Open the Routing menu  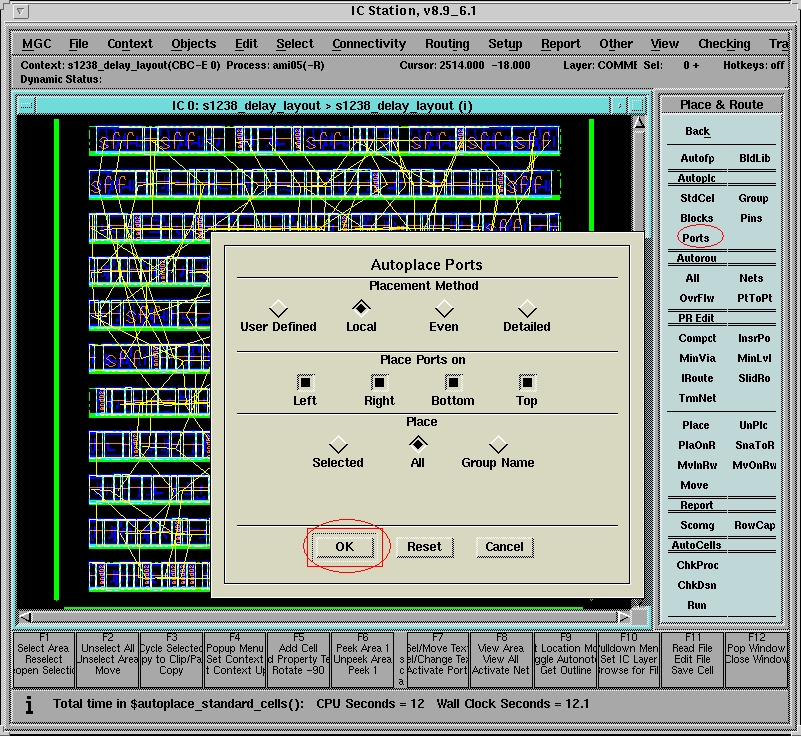click(x=446, y=44)
